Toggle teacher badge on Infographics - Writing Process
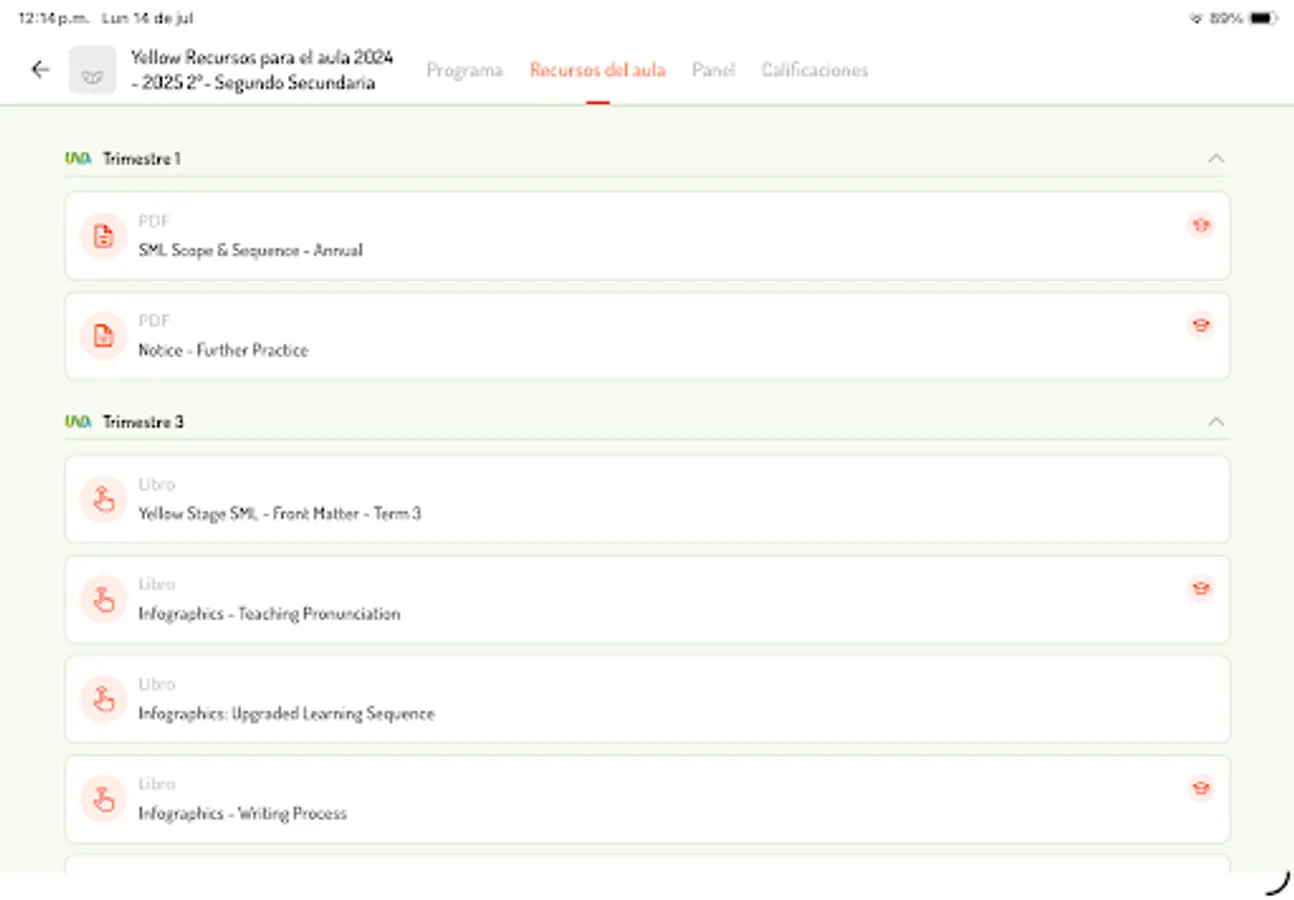Viewport: 1294px width, 900px height. 1200,788
